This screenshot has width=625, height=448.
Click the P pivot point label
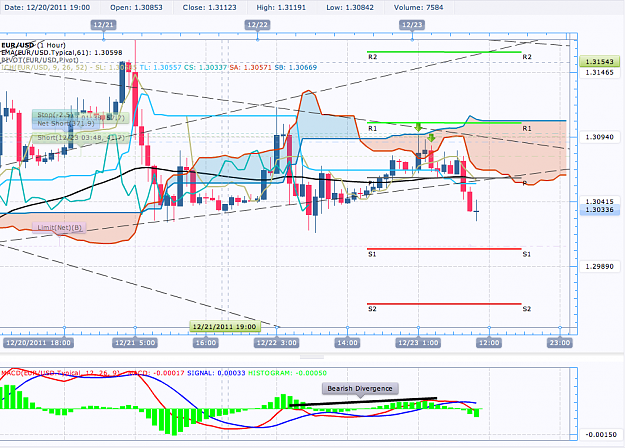pos(525,183)
